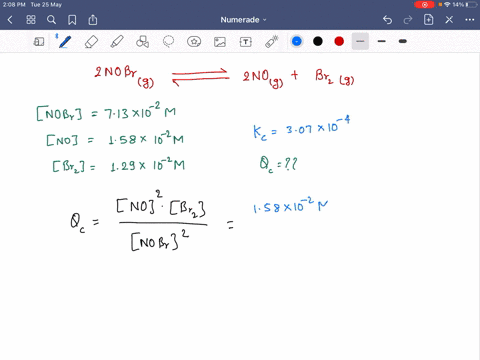Viewport: 480px width, 360px height.
Task: Tap the date 'Tue 25 May' in the status bar
Action: [x=46, y=5]
